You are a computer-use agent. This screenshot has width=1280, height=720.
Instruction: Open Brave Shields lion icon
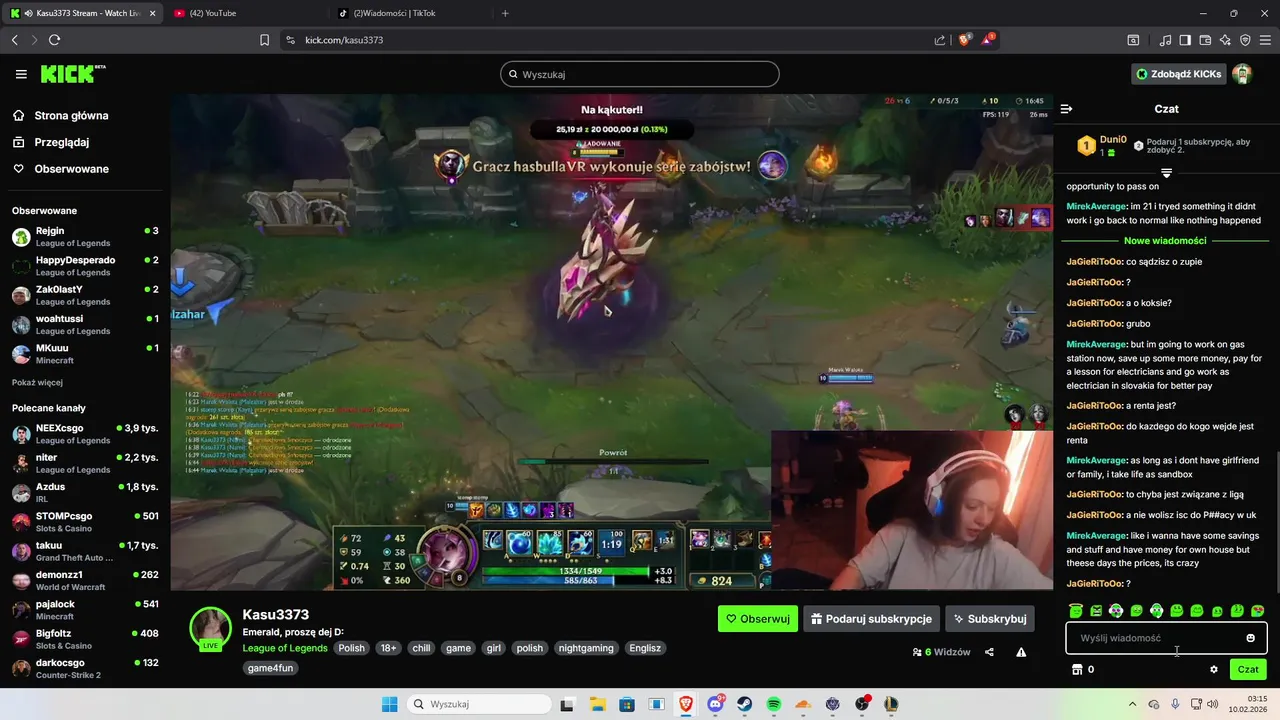tap(965, 40)
